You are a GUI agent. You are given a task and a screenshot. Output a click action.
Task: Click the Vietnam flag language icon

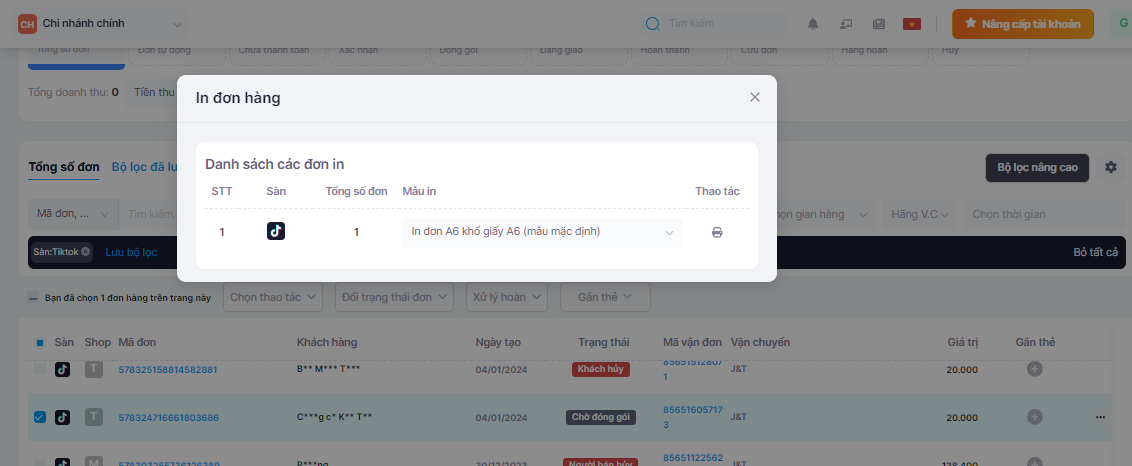pos(911,24)
